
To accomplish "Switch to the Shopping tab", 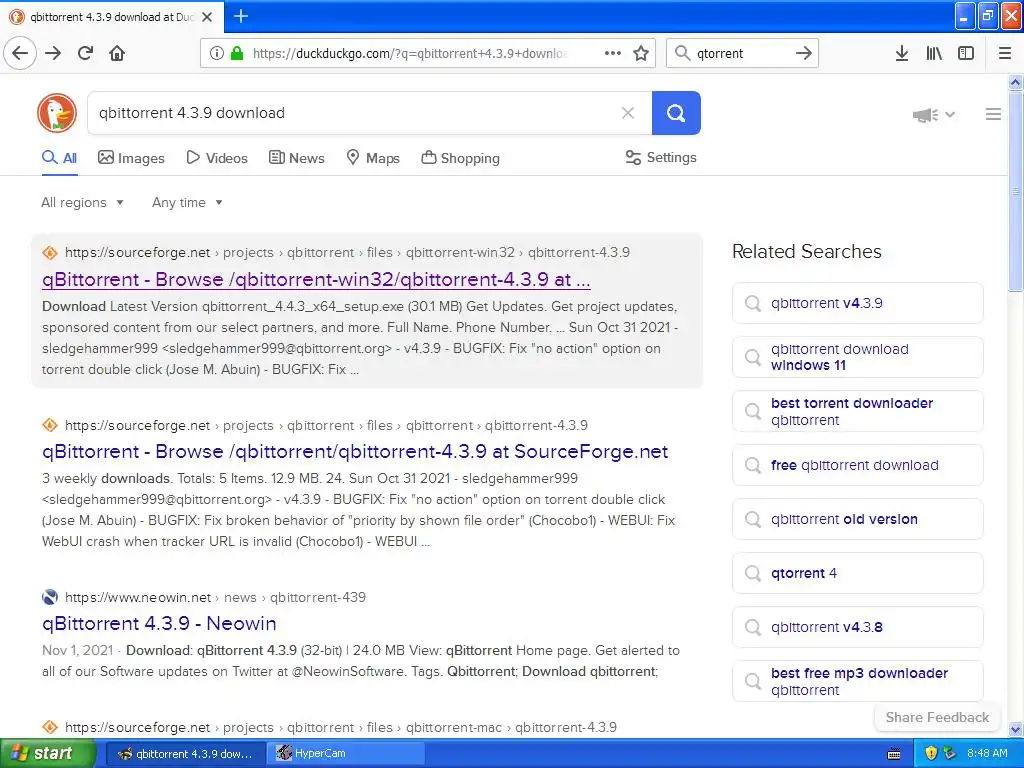I will tap(460, 158).
